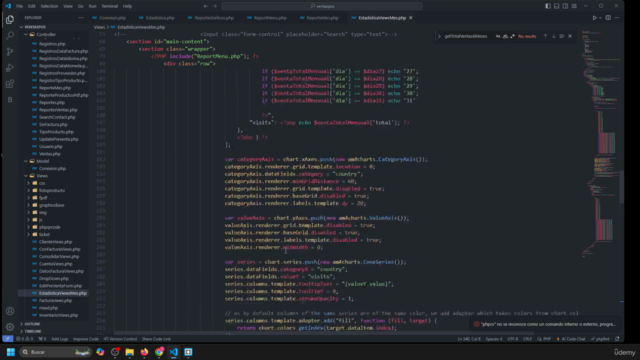Viewport: 640px width, 360px height.
Task: Collapse the Views folder
Action: coord(26,176)
